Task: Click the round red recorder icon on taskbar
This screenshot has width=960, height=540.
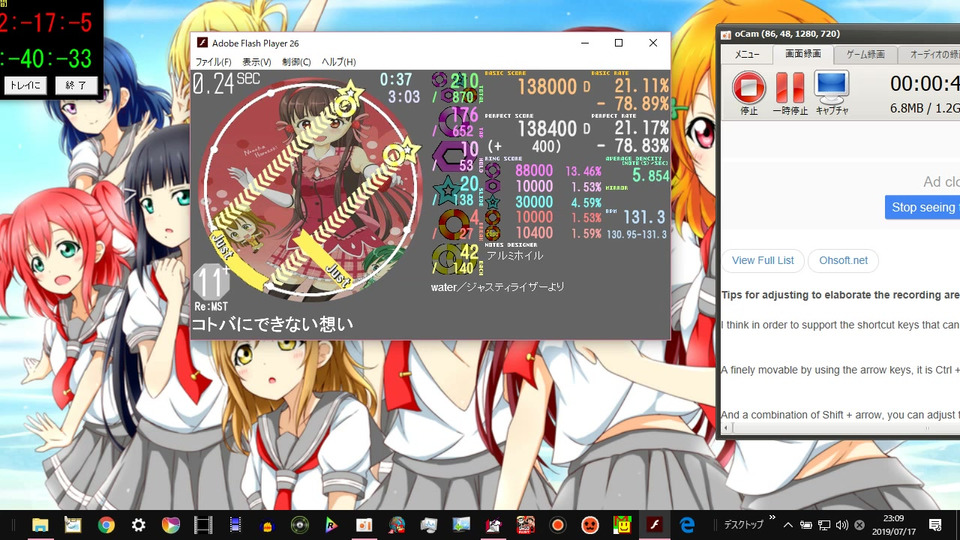Action: (557, 525)
